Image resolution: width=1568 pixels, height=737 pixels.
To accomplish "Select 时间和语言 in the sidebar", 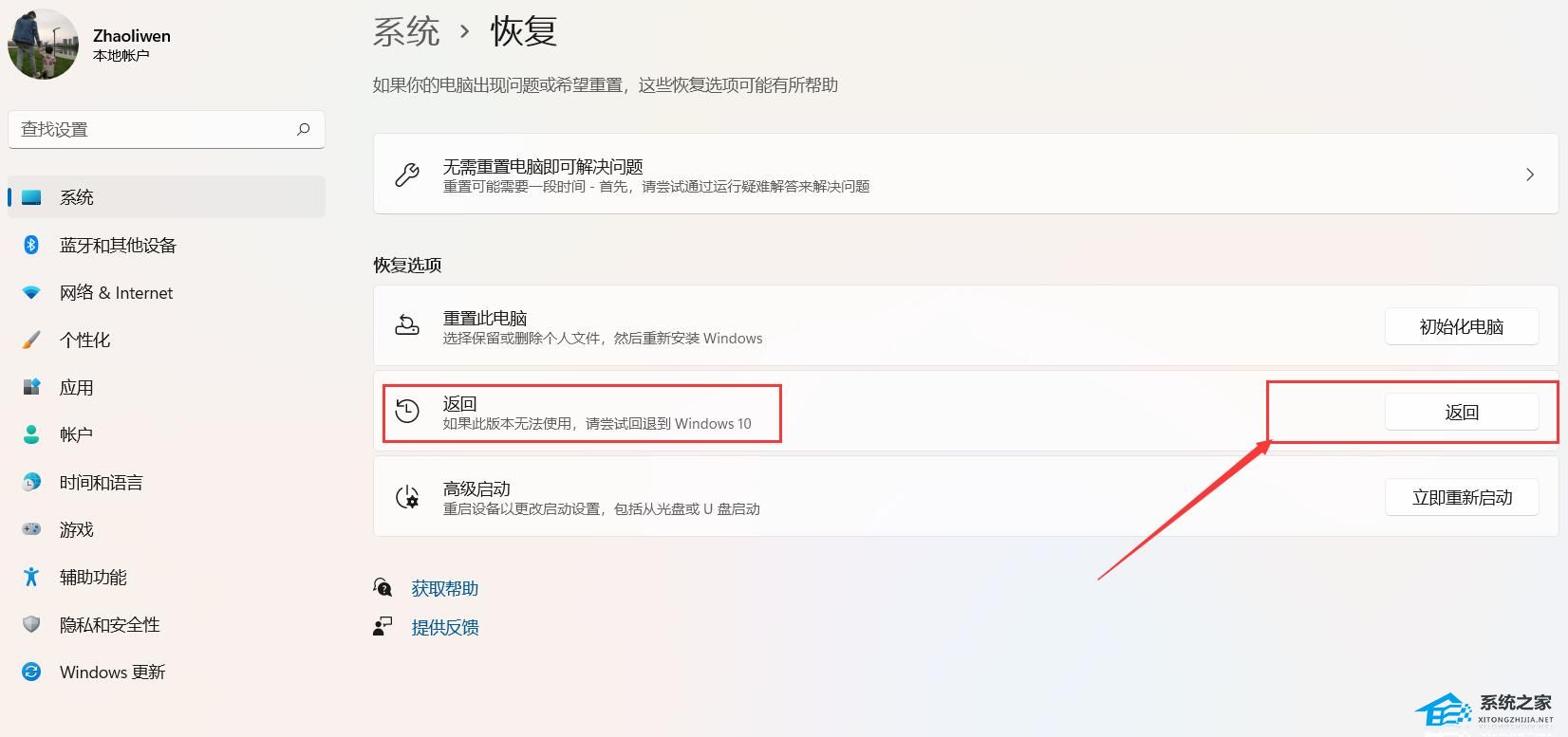I will pyautogui.click(x=101, y=482).
